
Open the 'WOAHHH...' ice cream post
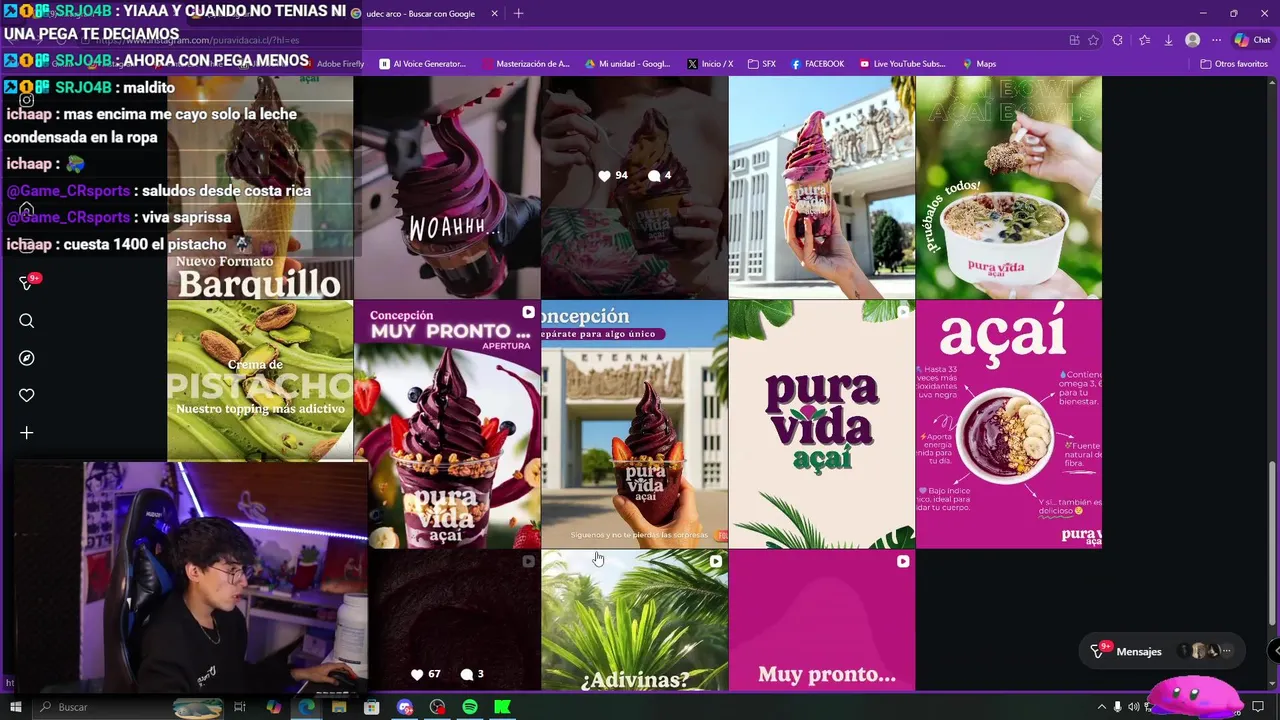447,188
